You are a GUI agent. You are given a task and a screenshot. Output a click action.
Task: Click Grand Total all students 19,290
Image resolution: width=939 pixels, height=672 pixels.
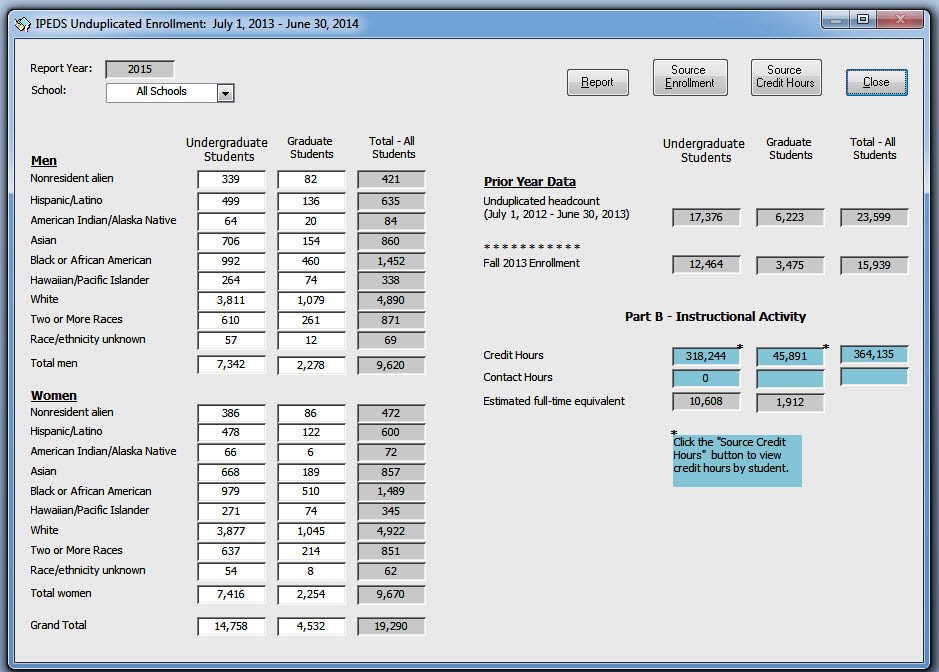[391, 626]
